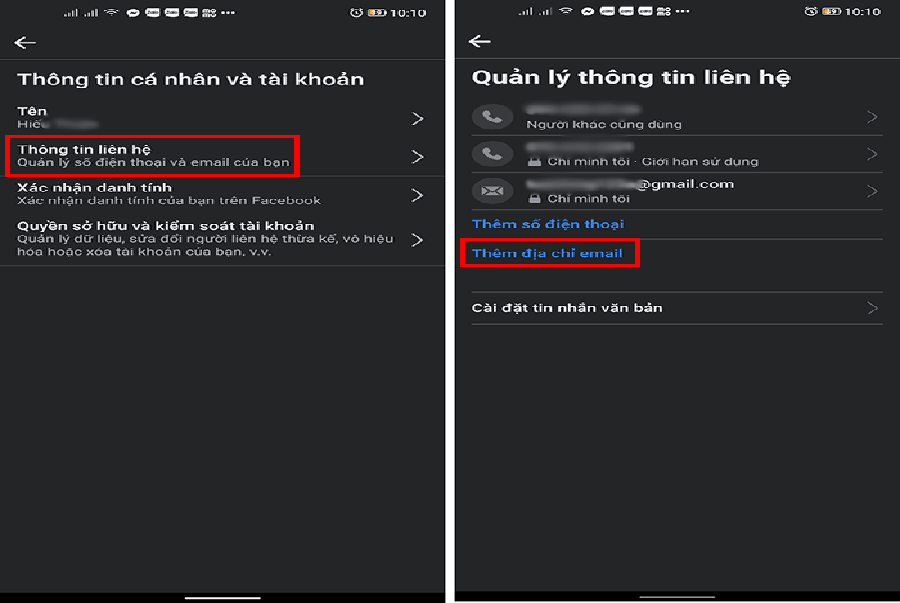
Task: Tap Thêm số điện thoại link
Action: pos(548,224)
